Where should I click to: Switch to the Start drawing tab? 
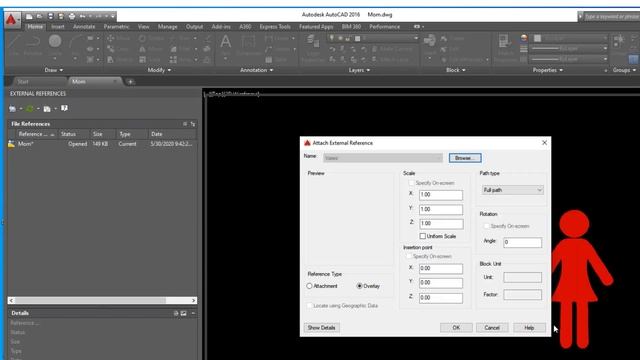coord(23,82)
